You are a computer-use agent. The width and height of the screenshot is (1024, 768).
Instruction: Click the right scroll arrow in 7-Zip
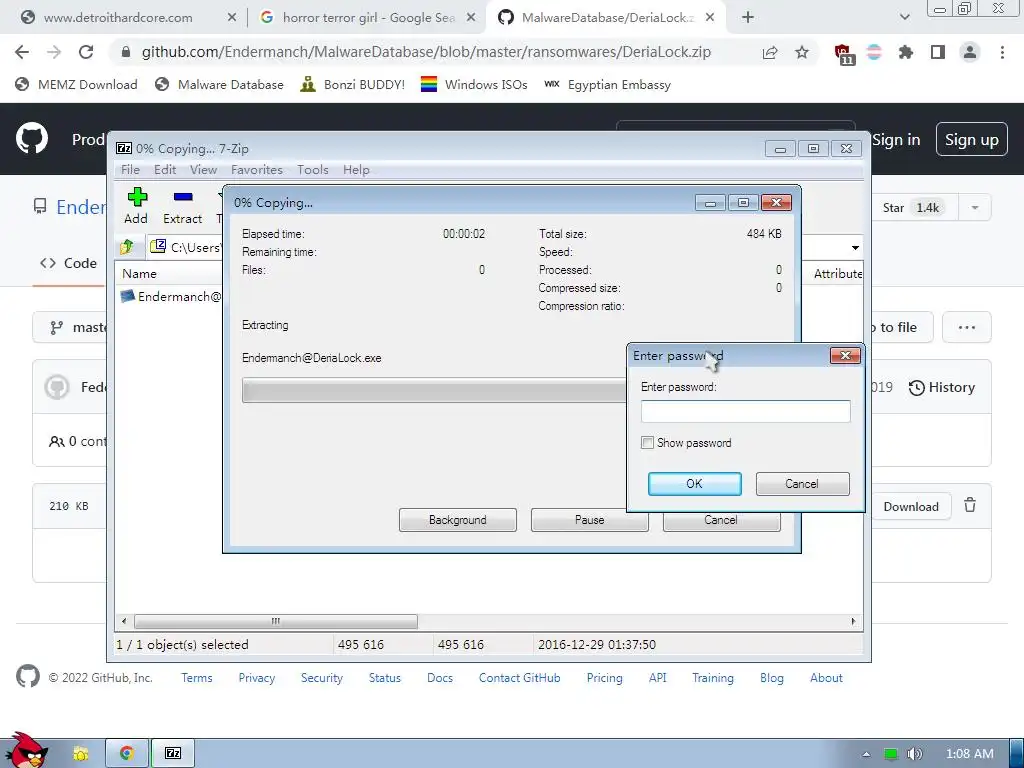pyautogui.click(x=853, y=621)
